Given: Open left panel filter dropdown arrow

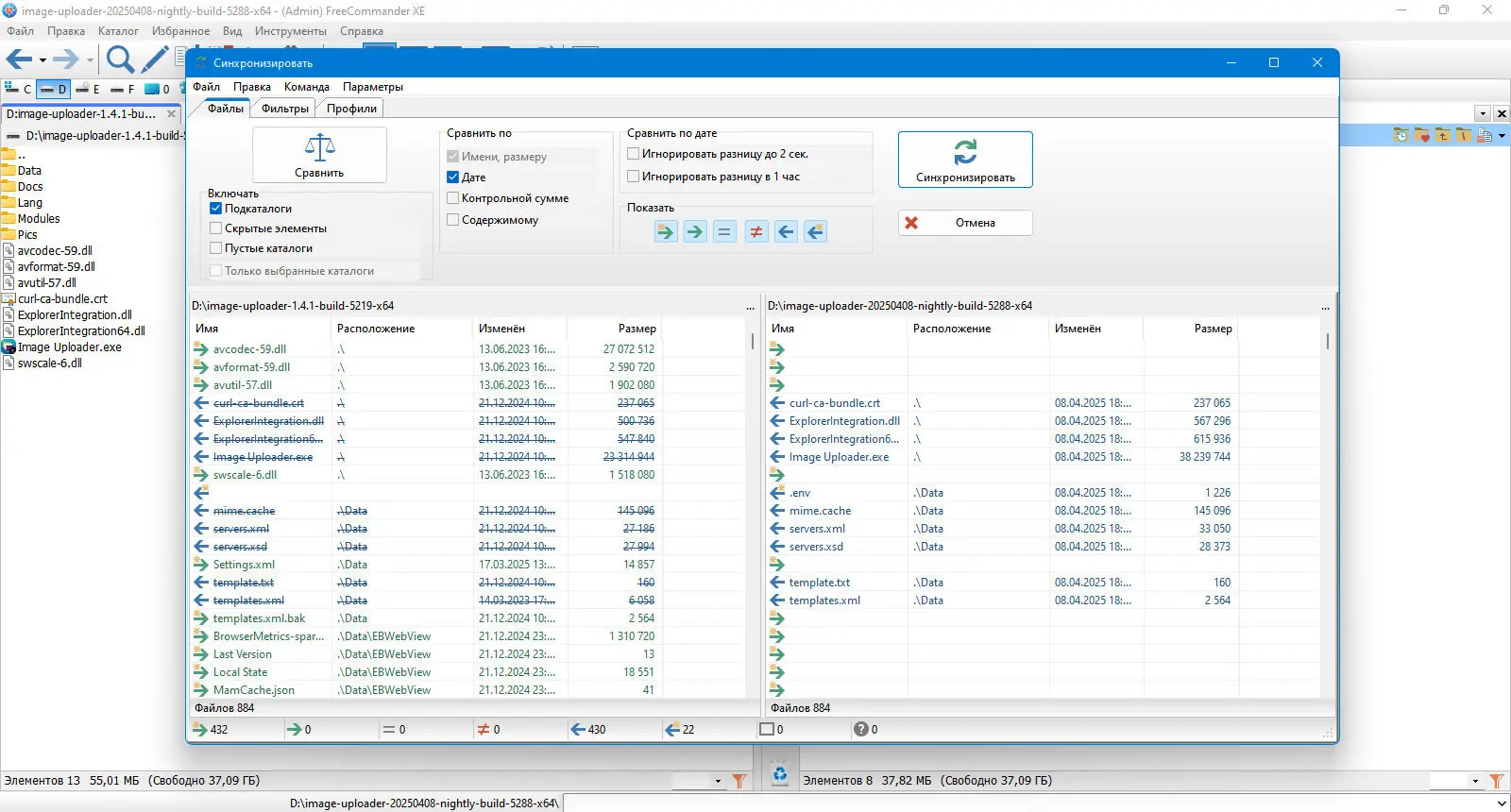Looking at the screenshot, I should tap(719, 781).
